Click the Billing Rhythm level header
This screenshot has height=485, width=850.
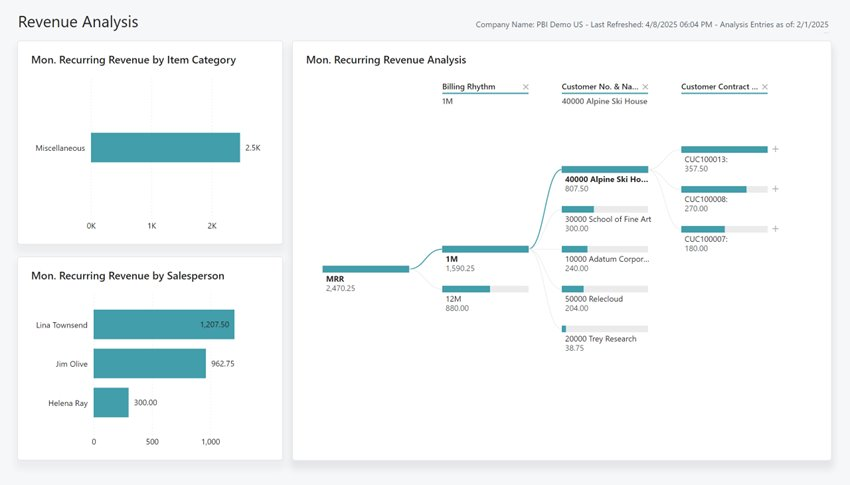[x=469, y=87]
